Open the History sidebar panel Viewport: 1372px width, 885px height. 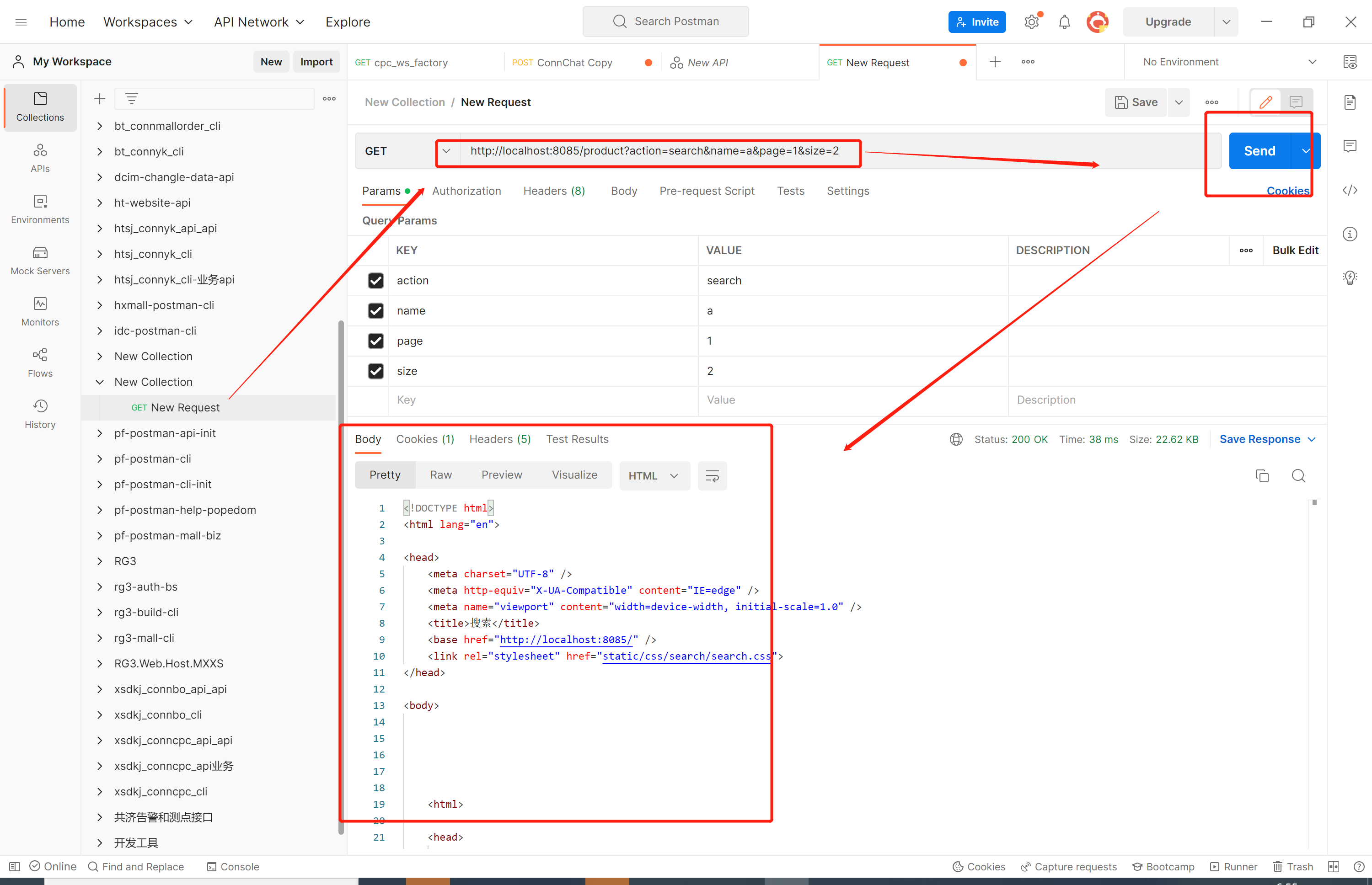40,414
